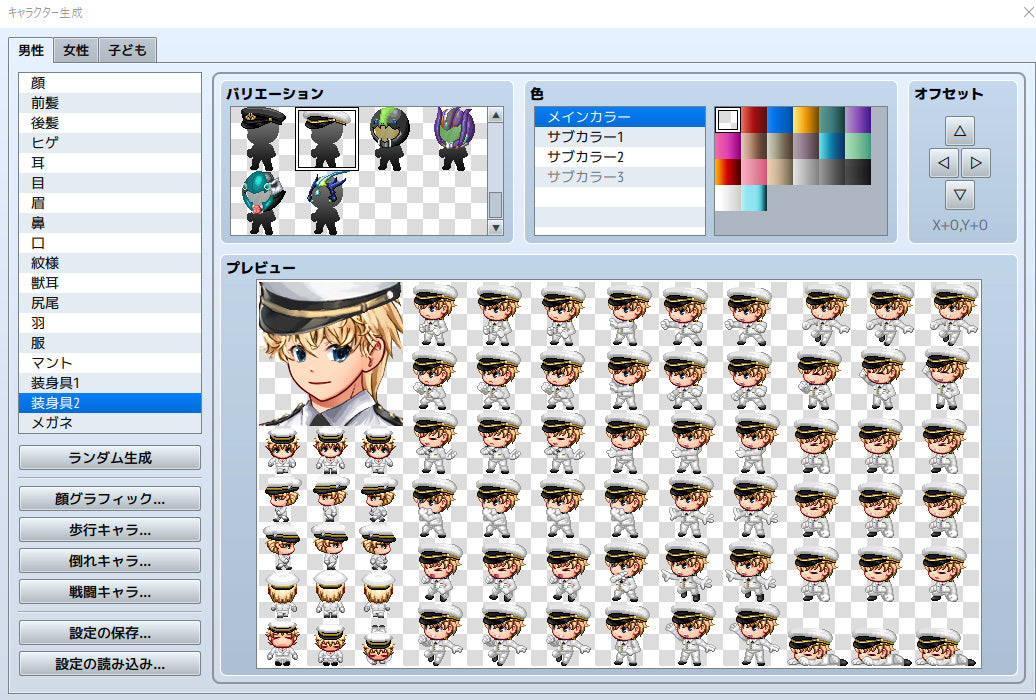Pick the dark teal color swatch

(x=832, y=120)
